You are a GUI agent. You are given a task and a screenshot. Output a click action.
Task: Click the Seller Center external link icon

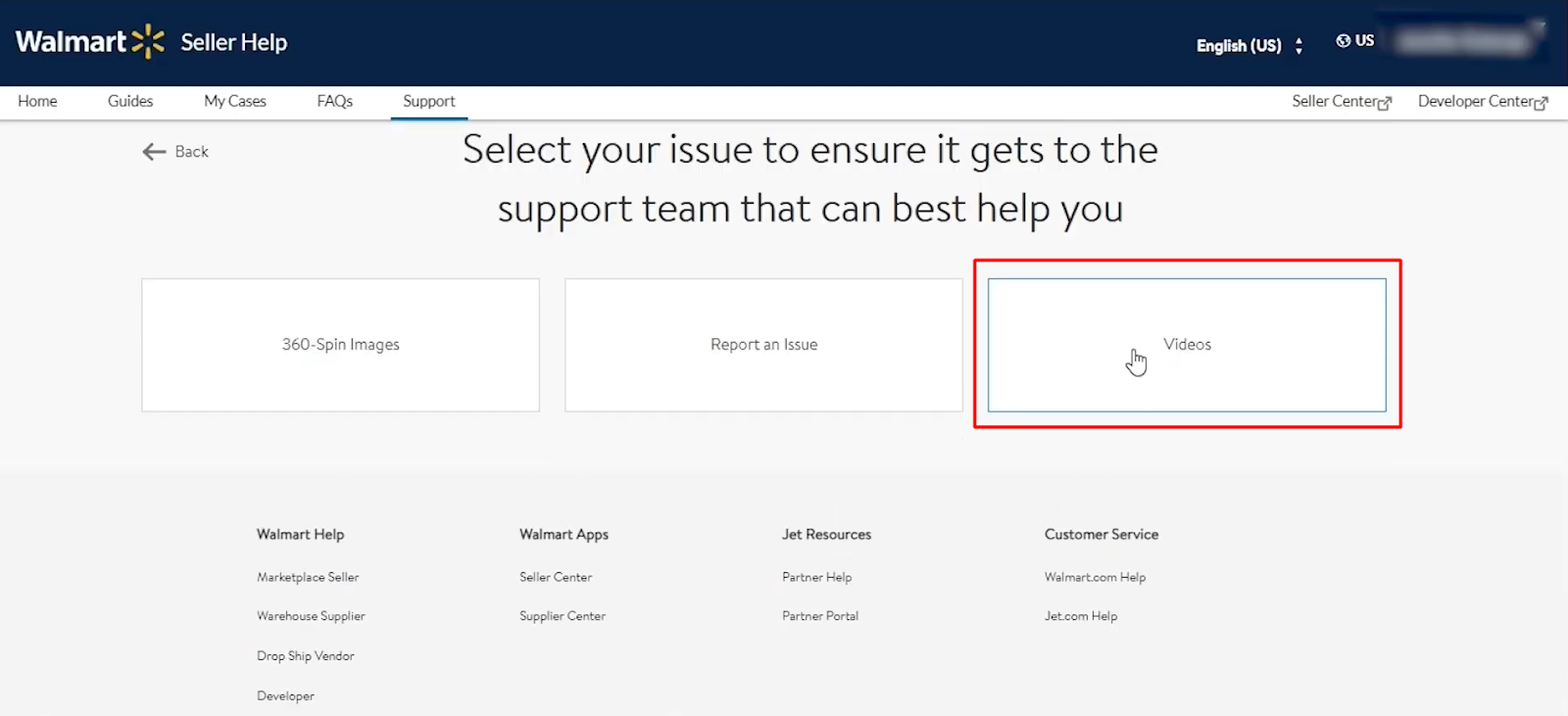pyautogui.click(x=1385, y=103)
